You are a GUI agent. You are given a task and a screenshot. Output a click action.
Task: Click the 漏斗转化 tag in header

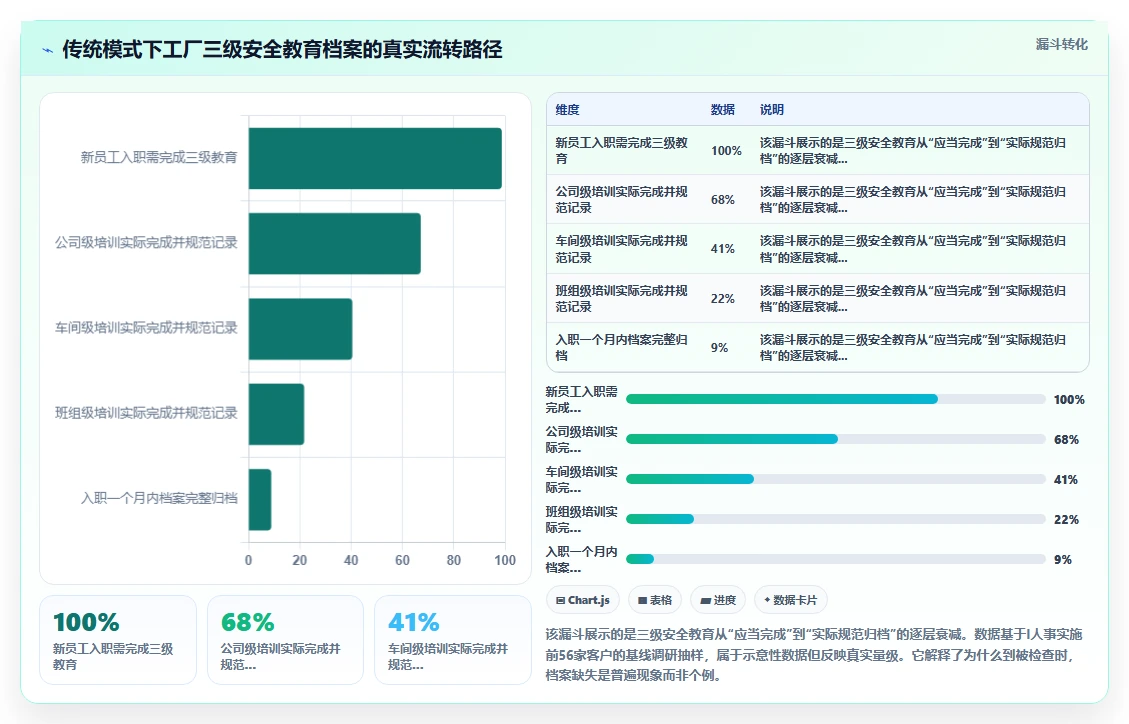(x=1061, y=45)
